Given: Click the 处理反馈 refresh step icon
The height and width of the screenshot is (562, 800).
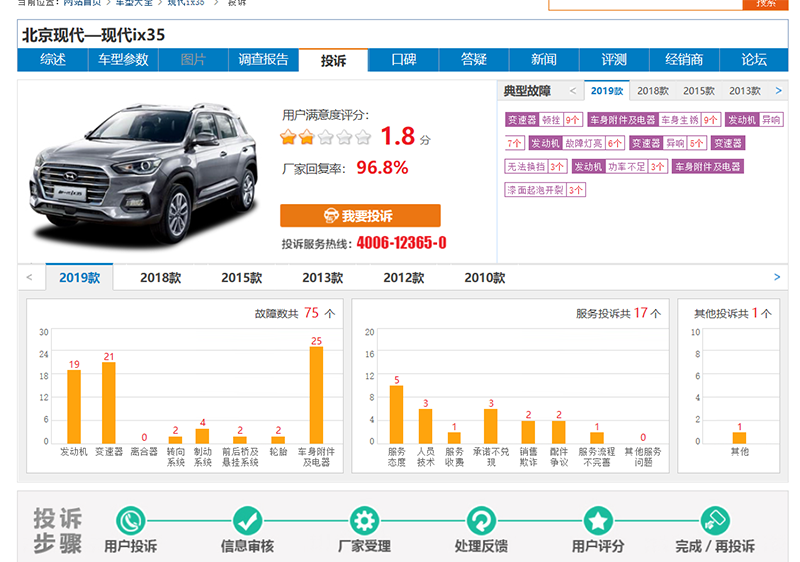Looking at the screenshot, I should point(481,521).
